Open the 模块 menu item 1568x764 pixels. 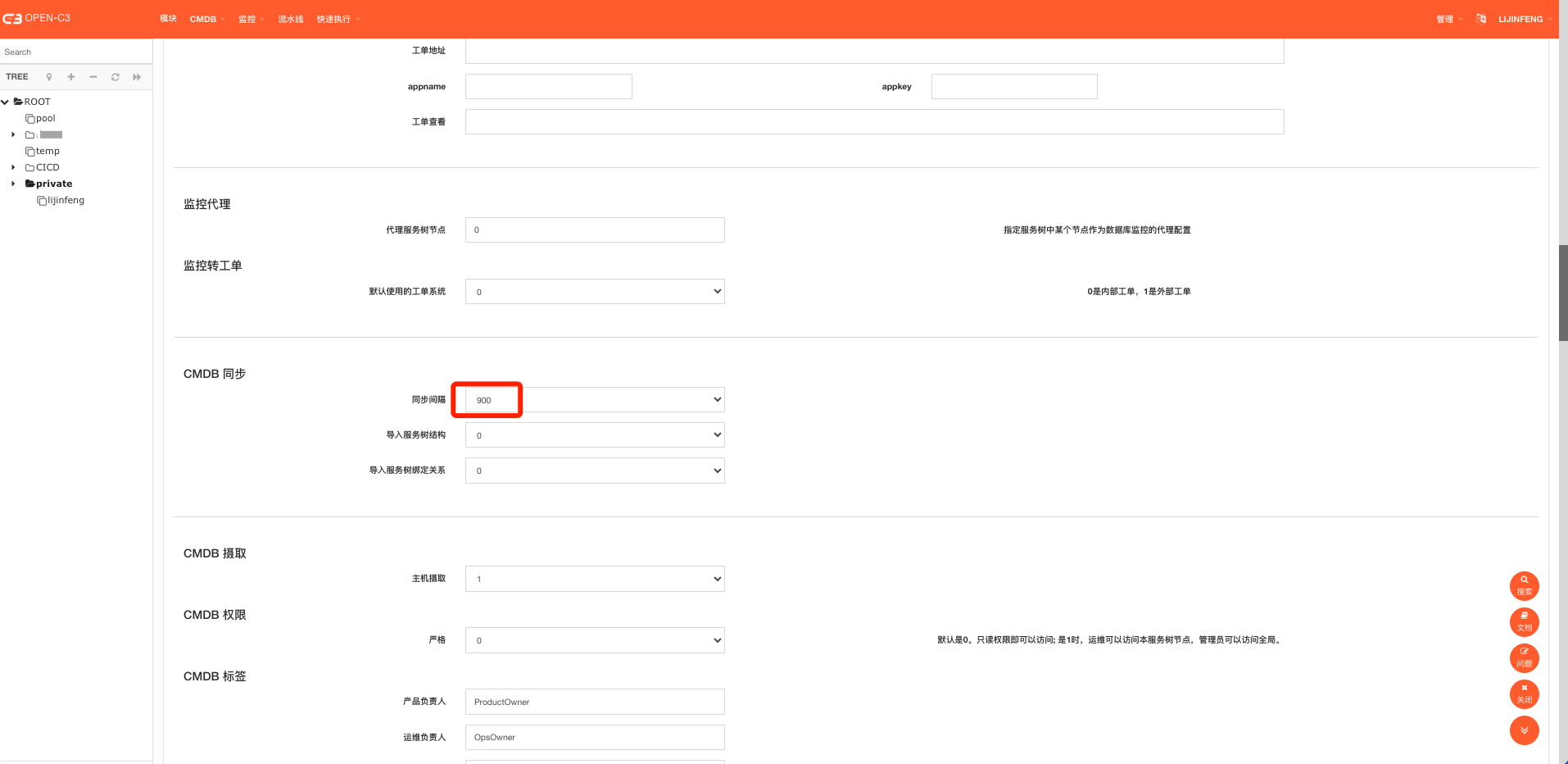[168, 19]
